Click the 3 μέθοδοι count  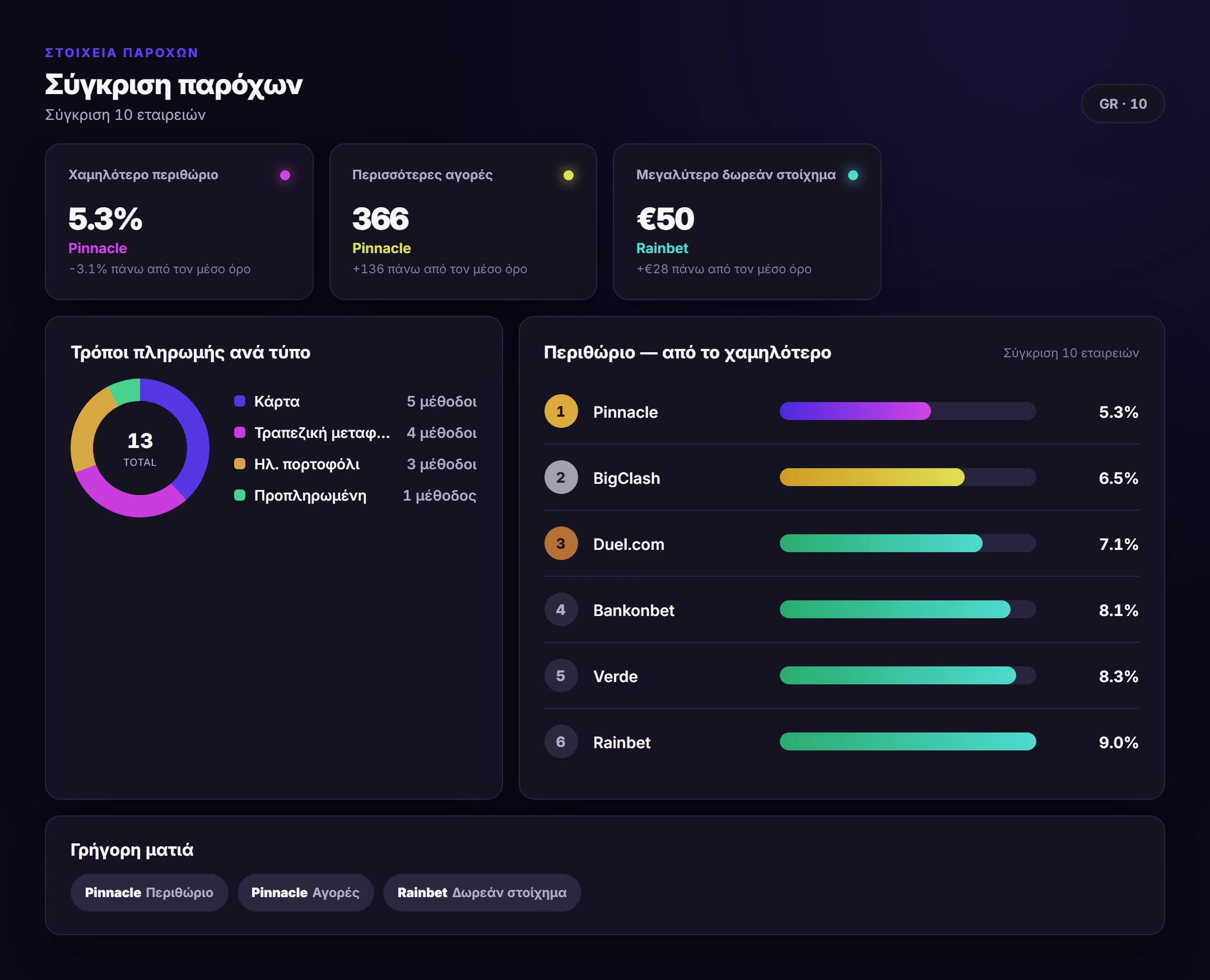(x=441, y=464)
